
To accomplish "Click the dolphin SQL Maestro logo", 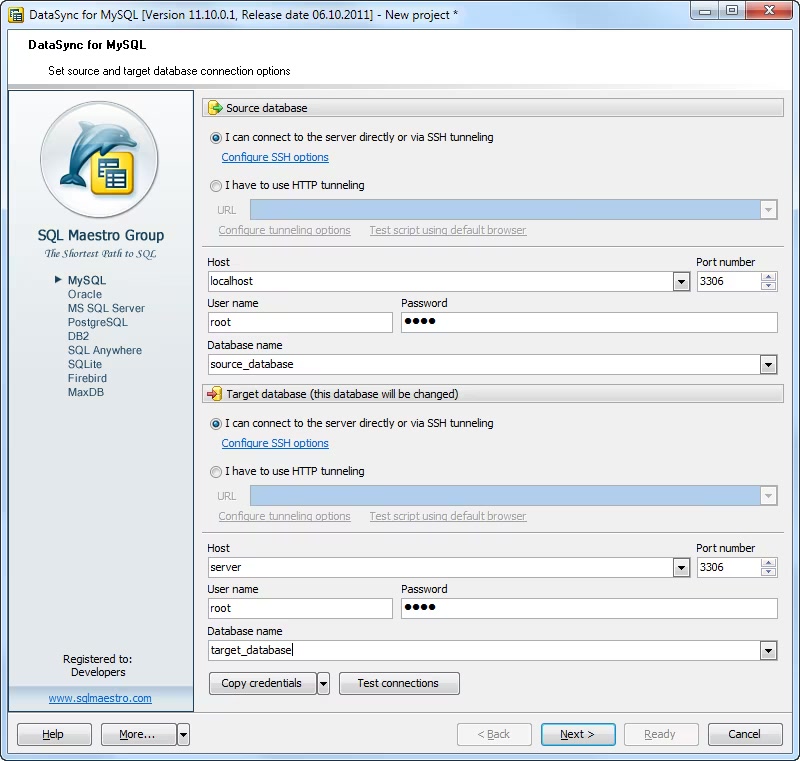I will [99, 161].
